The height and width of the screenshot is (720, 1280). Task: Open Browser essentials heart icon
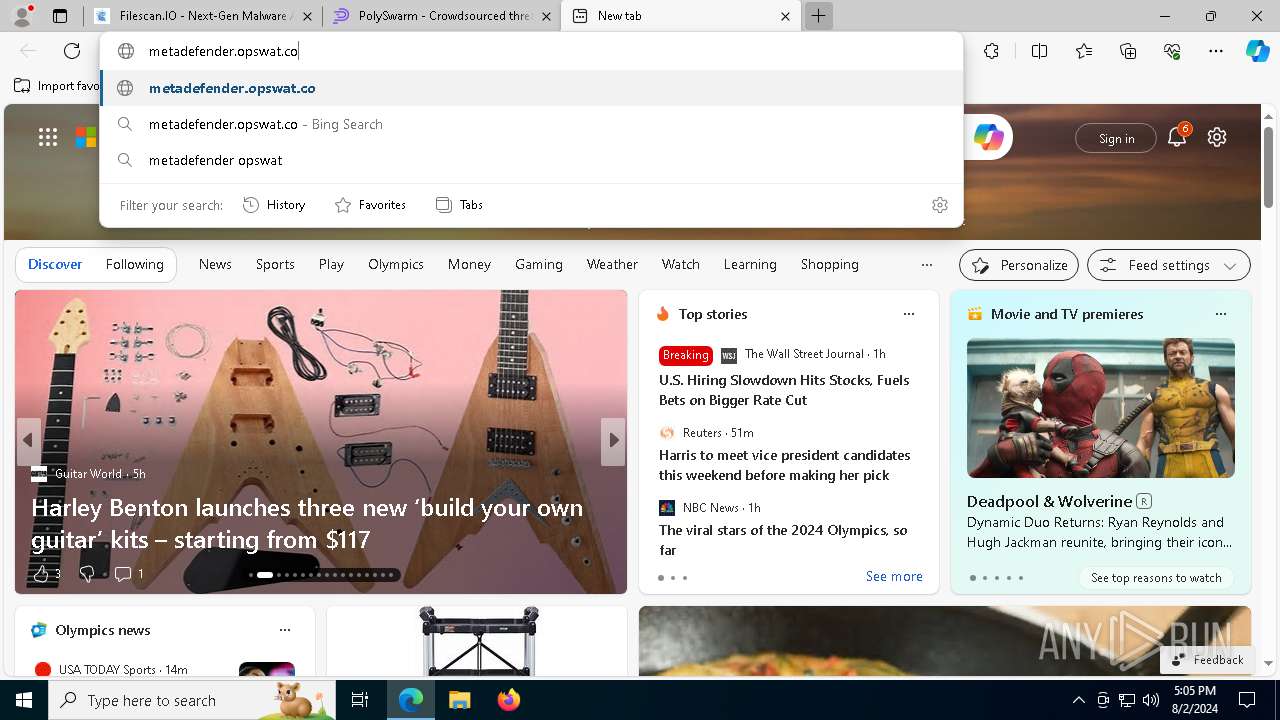pos(1172,51)
